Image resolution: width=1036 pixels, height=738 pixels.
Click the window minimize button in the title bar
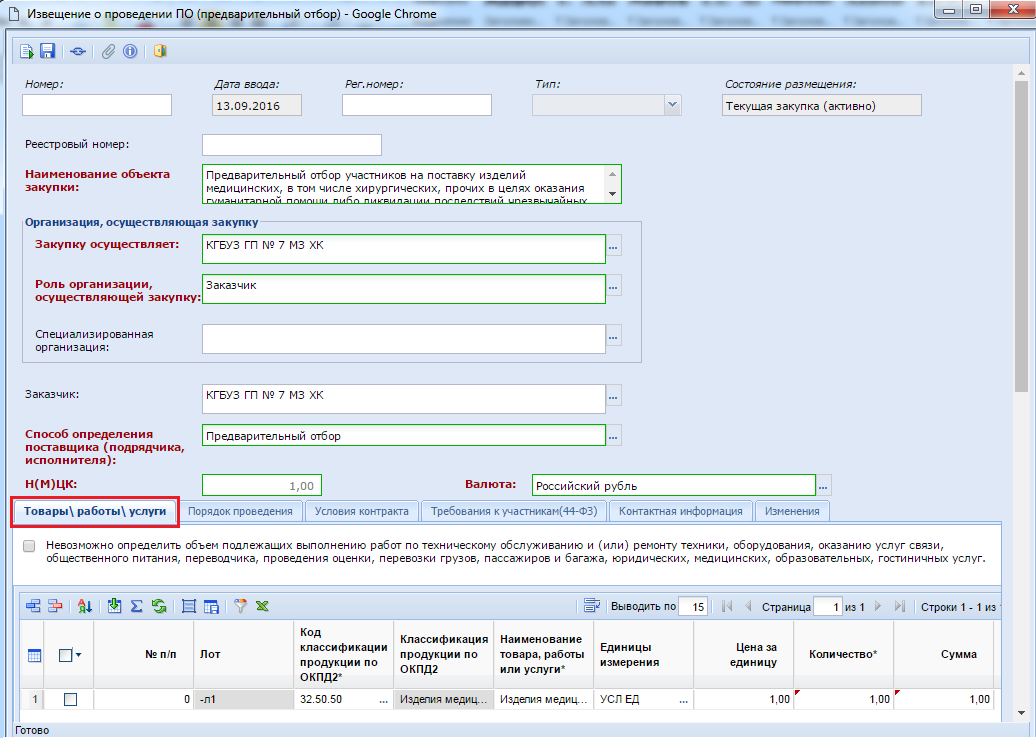pyautogui.click(x=950, y=10)
